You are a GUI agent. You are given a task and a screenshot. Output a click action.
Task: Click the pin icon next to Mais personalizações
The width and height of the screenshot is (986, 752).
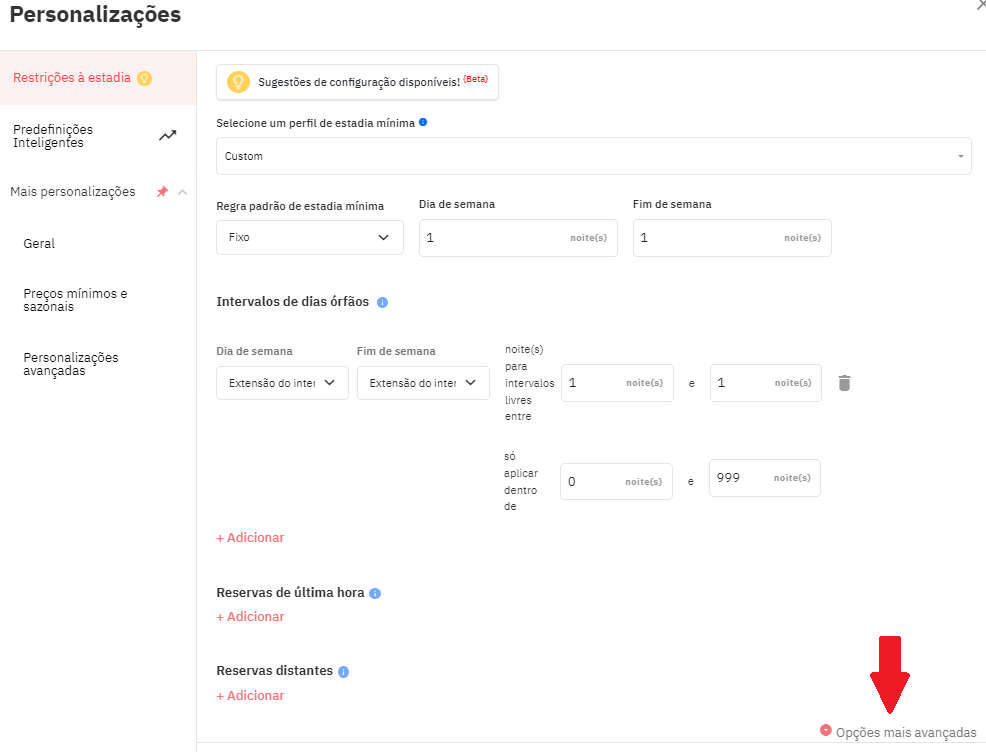(x=162, y=192)
